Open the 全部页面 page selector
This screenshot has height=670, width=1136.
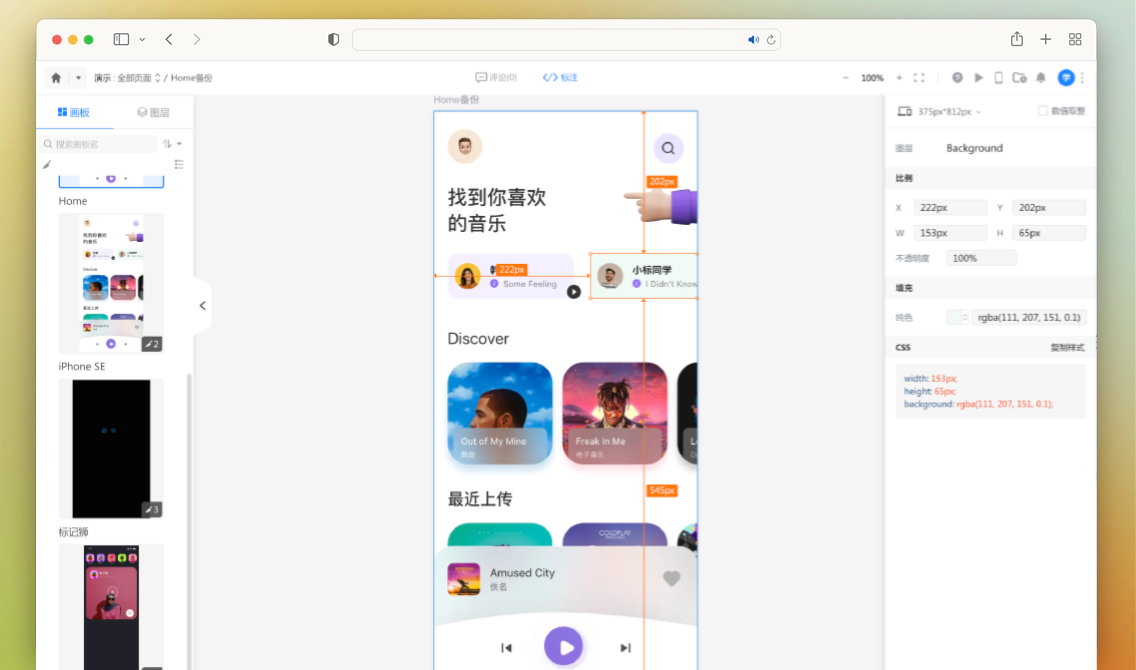138,78
